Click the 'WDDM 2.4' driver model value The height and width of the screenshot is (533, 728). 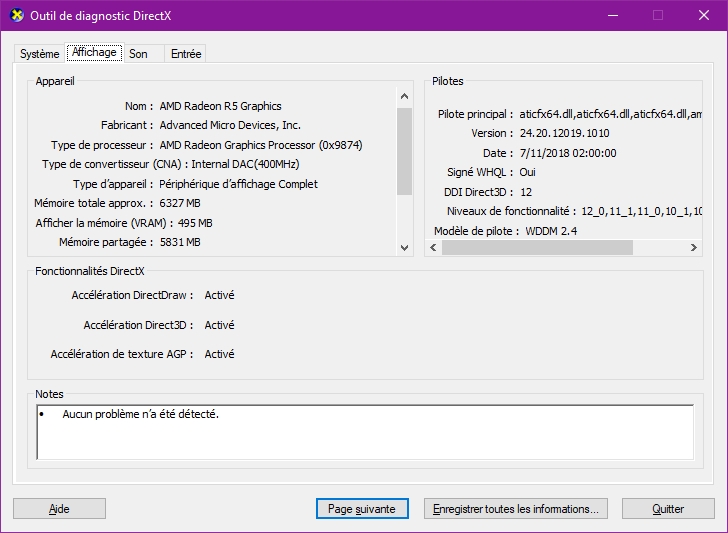[551, 231]
